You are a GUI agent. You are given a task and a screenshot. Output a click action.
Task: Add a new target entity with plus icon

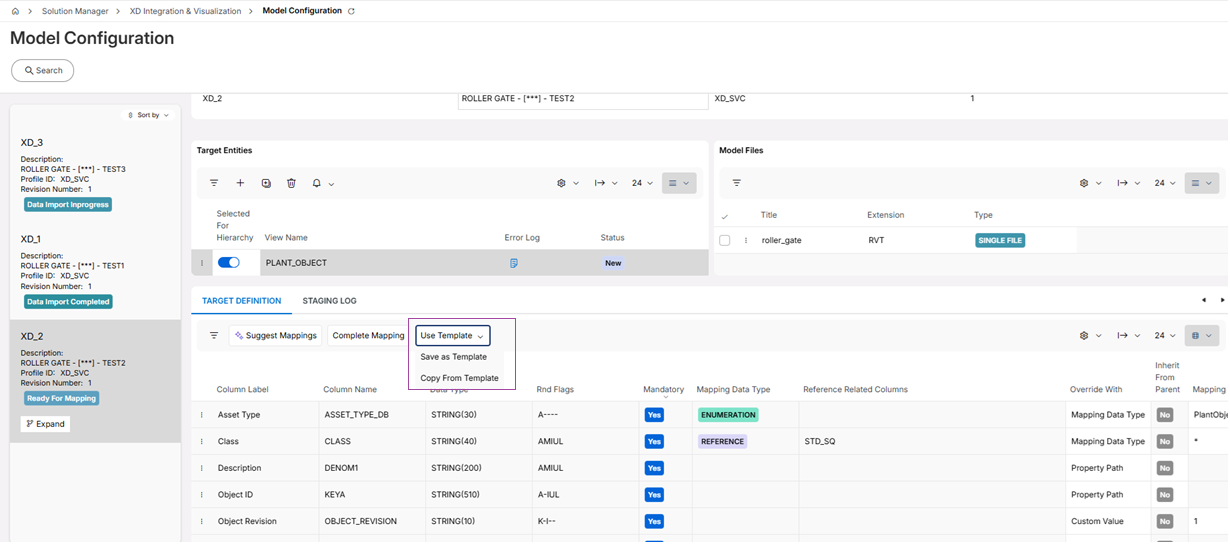(240, 183)
